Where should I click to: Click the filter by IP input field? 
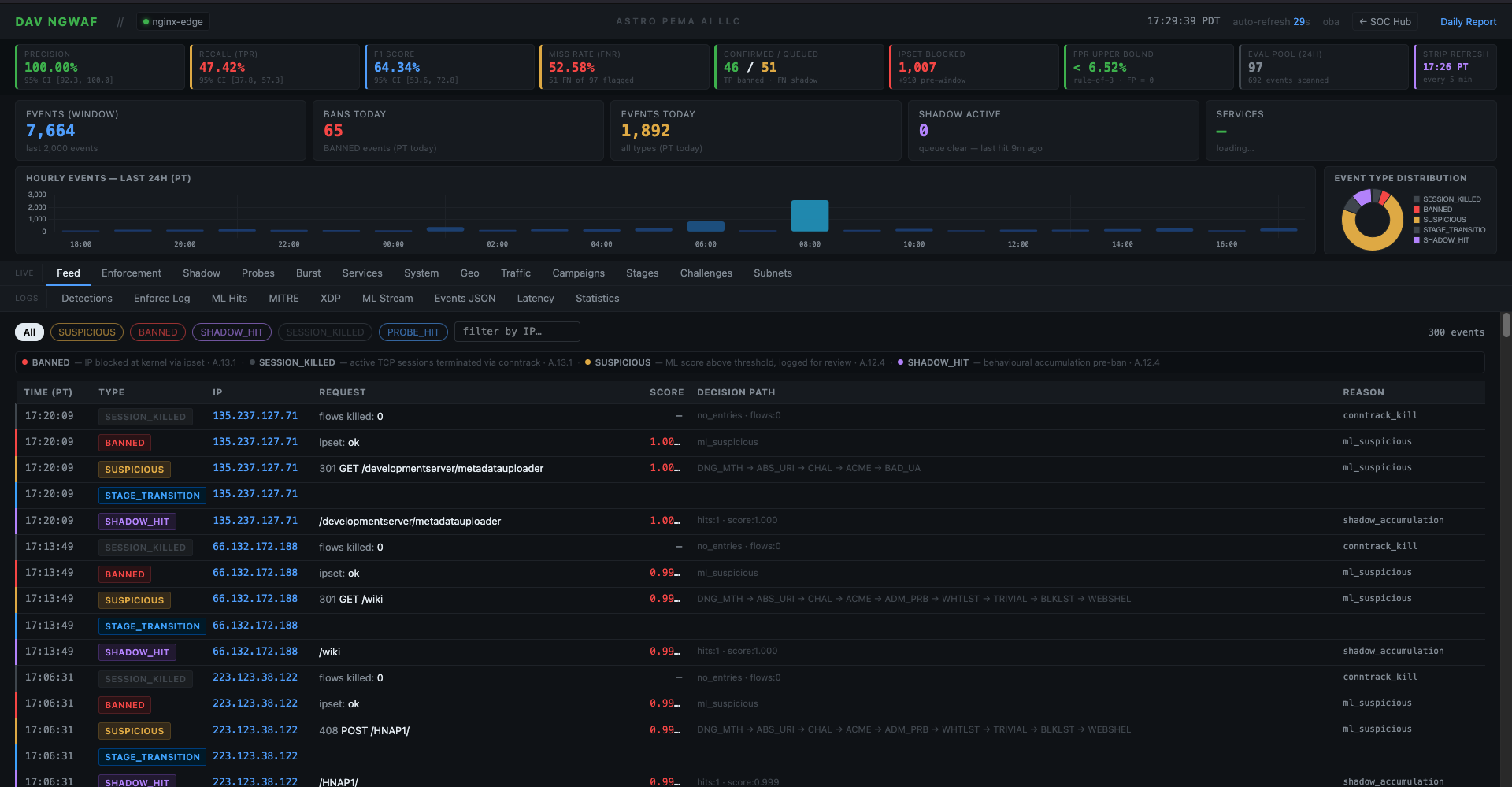tap(517, 332)
